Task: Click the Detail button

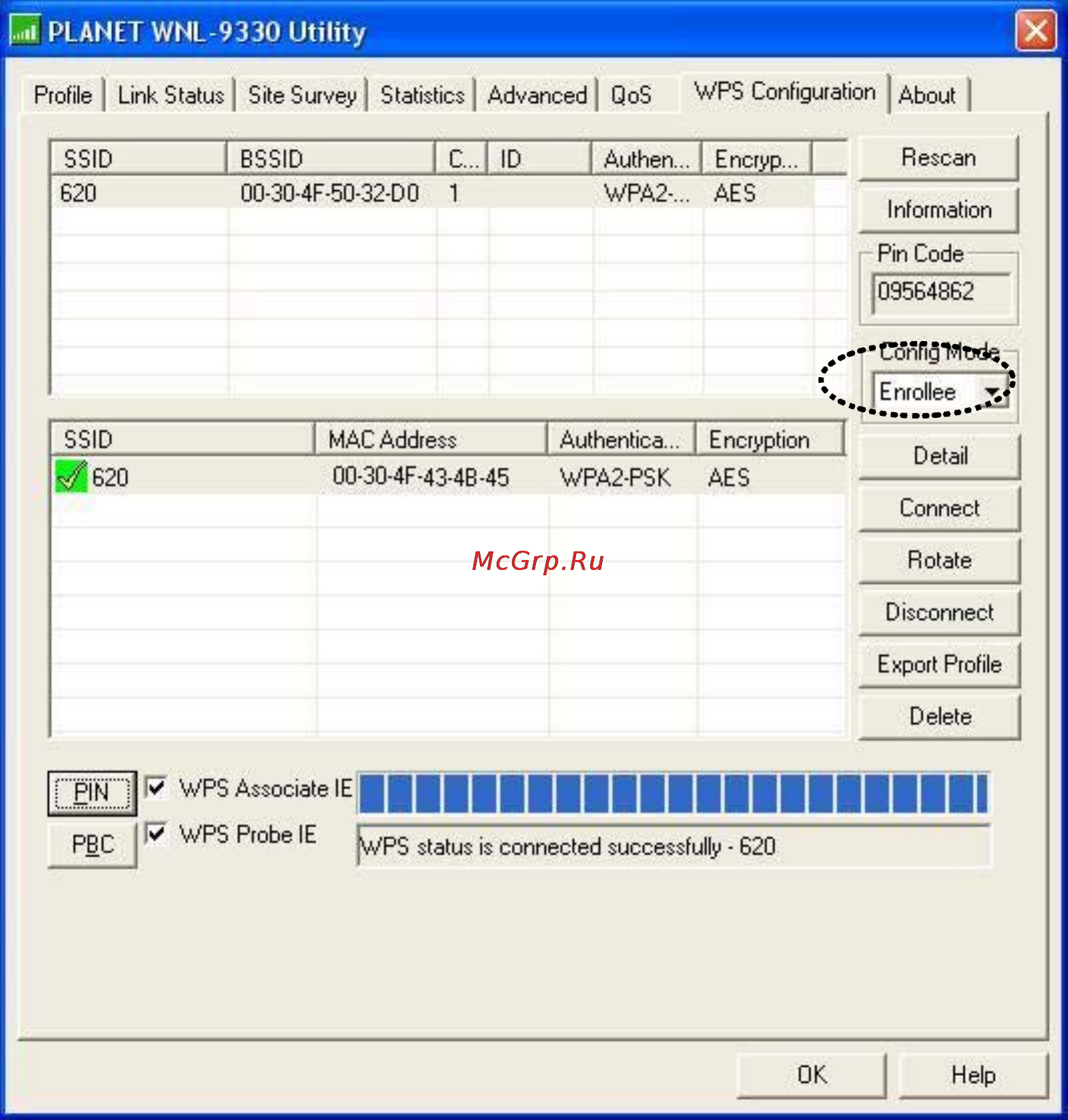Action: [940, 456]
